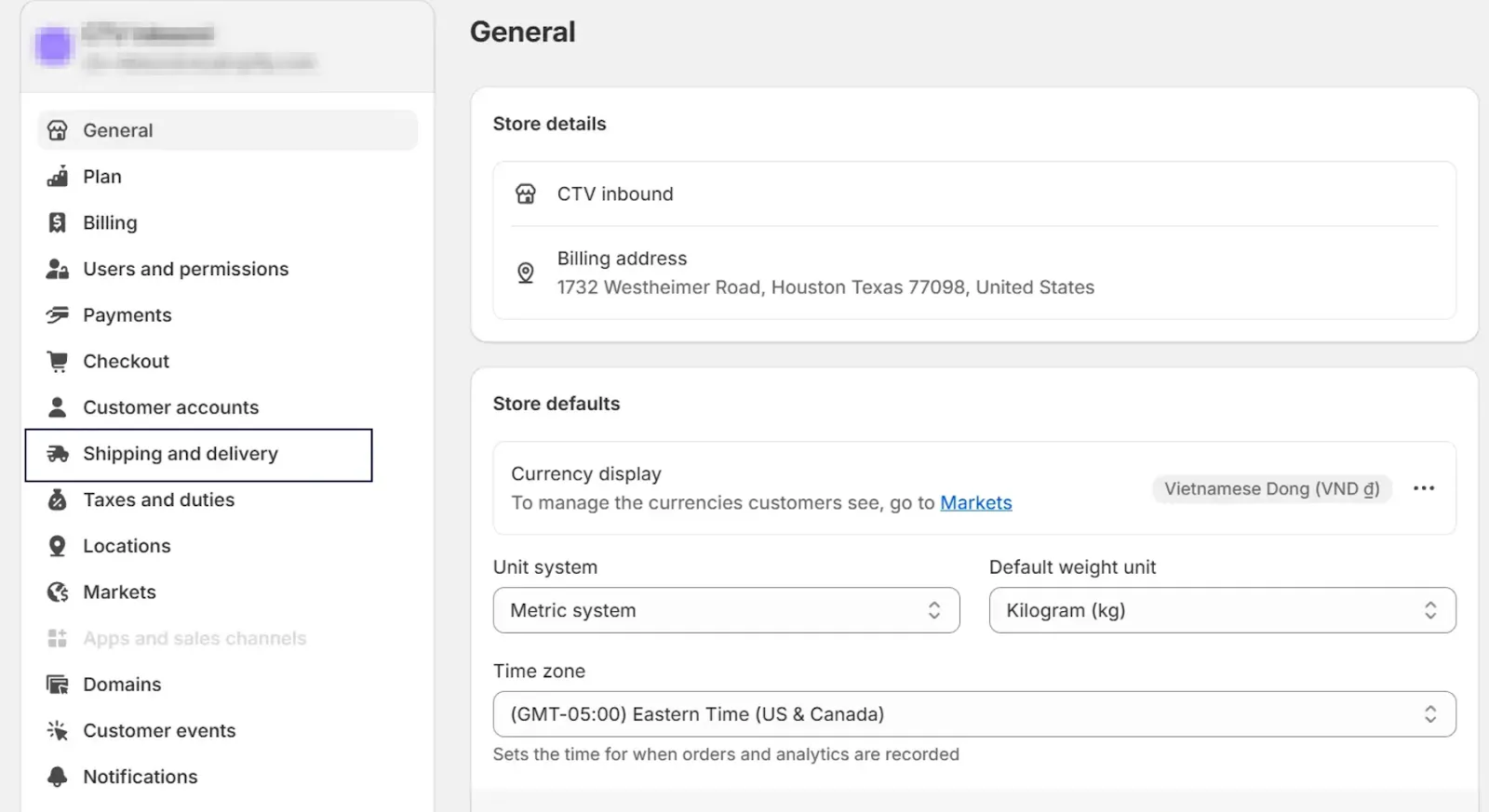Click the Markets globe icon

(x=58, y=592)
